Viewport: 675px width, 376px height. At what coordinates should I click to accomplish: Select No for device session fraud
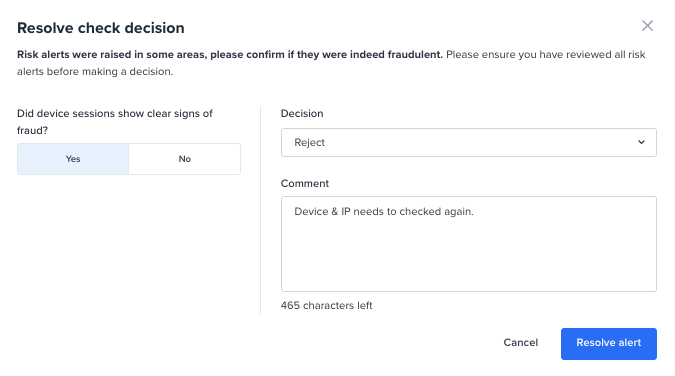point(185,159)
